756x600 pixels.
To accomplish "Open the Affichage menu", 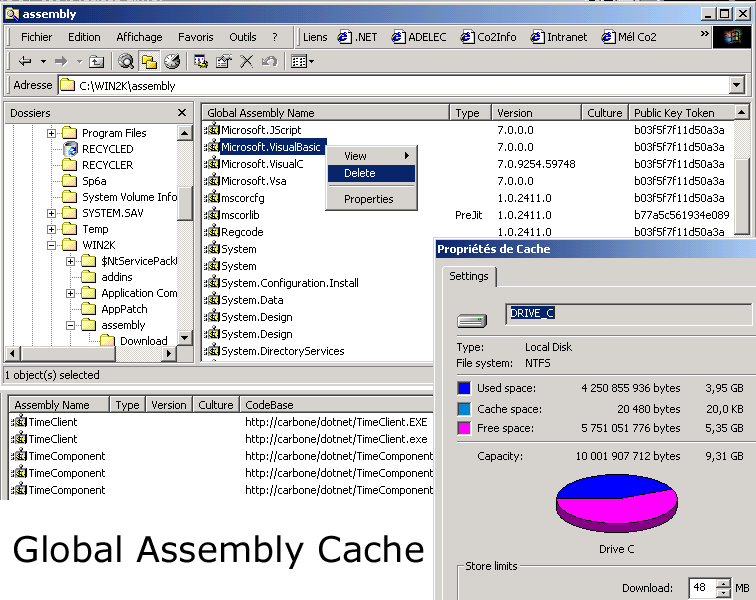I will point(139,37).
